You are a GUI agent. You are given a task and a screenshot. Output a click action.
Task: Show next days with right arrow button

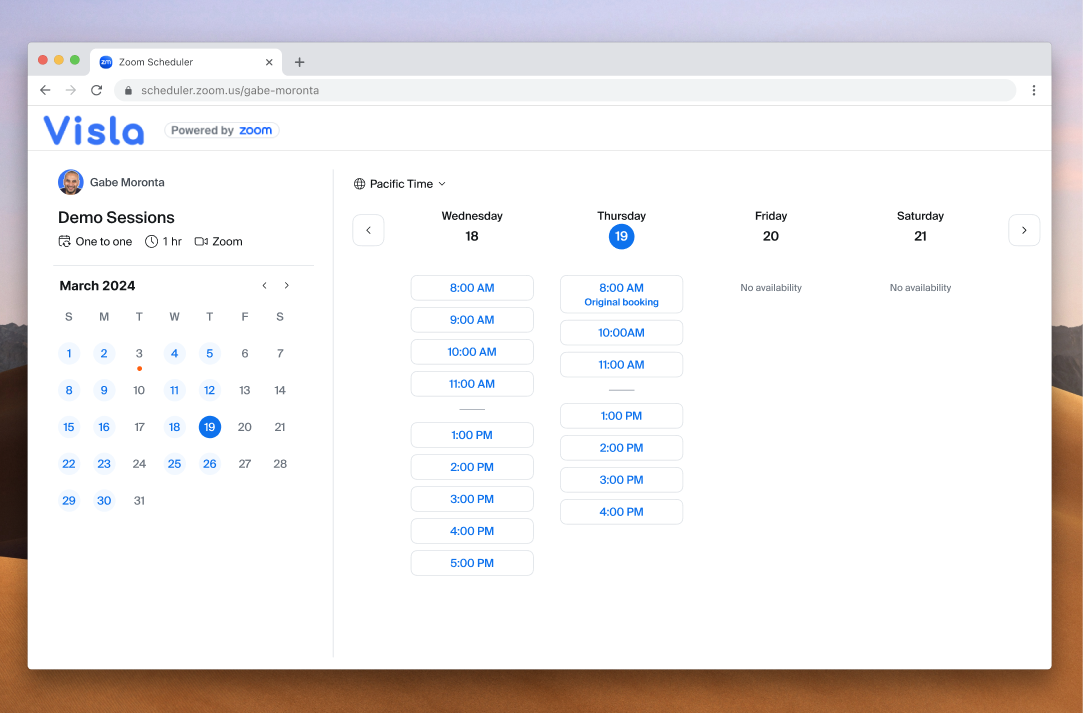coord(1024,230)
